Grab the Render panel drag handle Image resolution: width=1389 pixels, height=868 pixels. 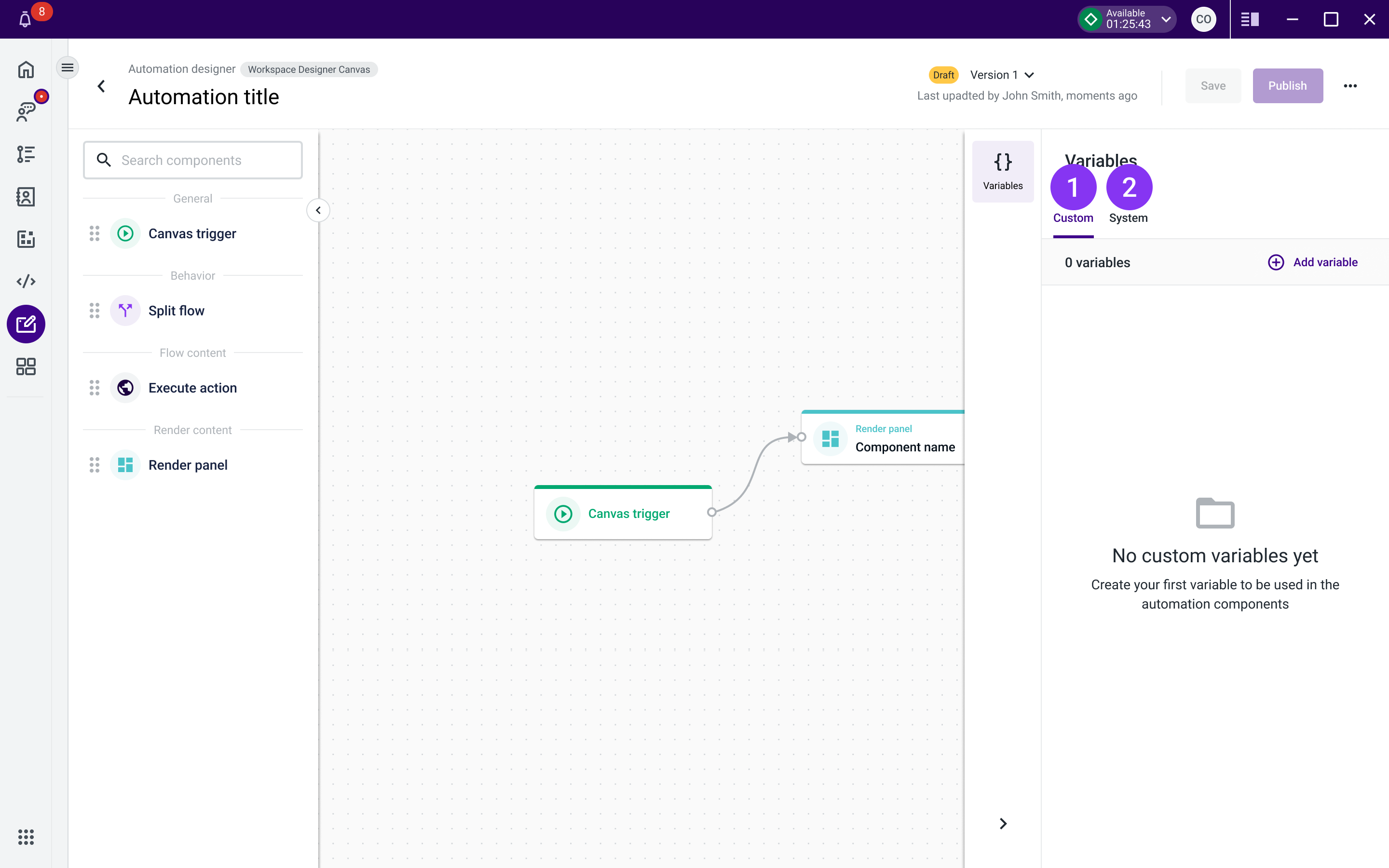click(x=95, y=465)
